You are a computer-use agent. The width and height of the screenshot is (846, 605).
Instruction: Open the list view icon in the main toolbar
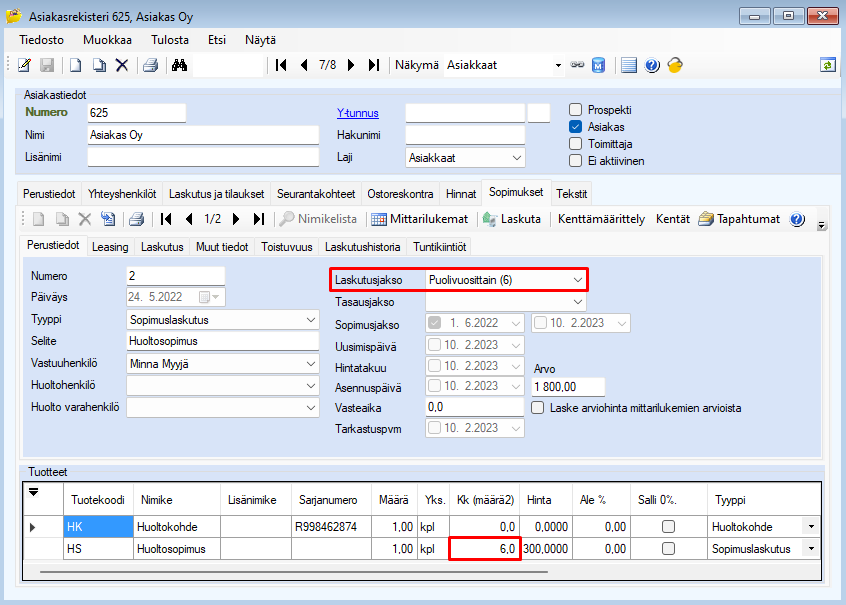[629, 65]
